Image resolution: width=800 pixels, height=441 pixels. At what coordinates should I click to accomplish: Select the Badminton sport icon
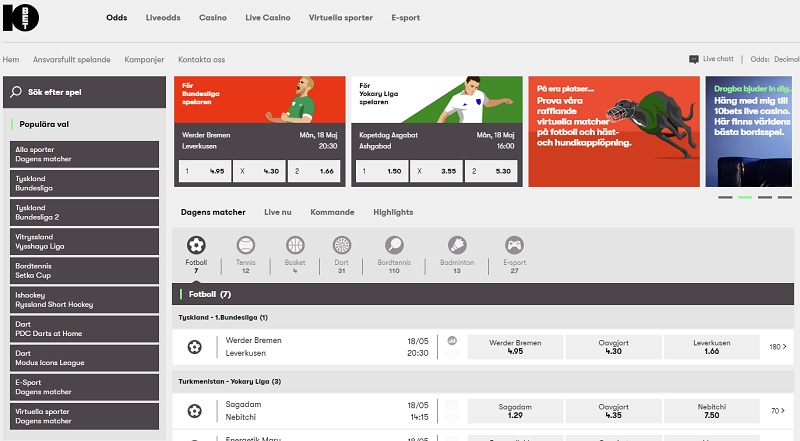point(457,245)
